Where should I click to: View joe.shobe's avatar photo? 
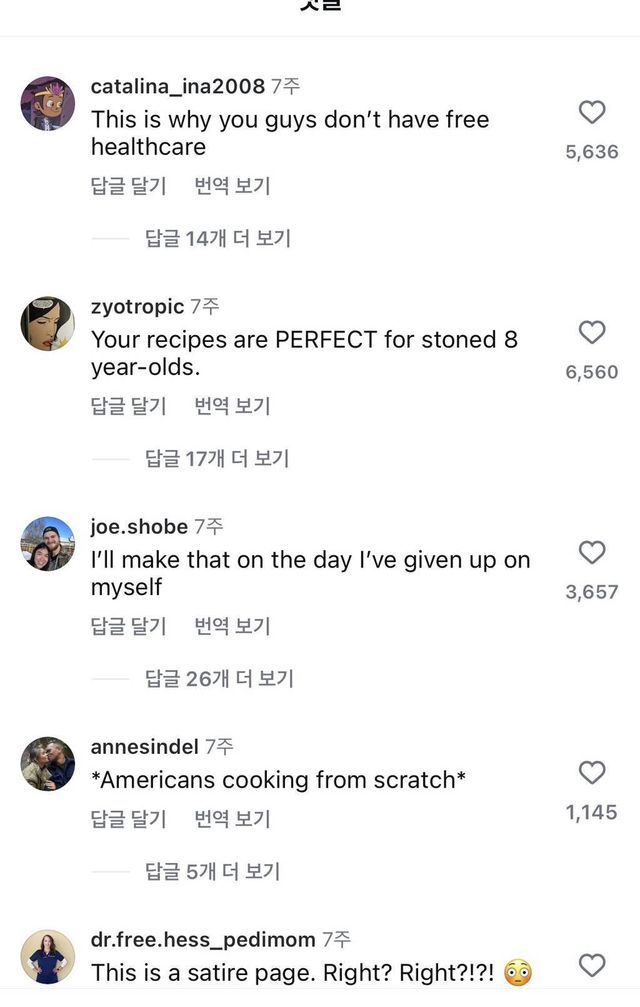click(46, 544)
